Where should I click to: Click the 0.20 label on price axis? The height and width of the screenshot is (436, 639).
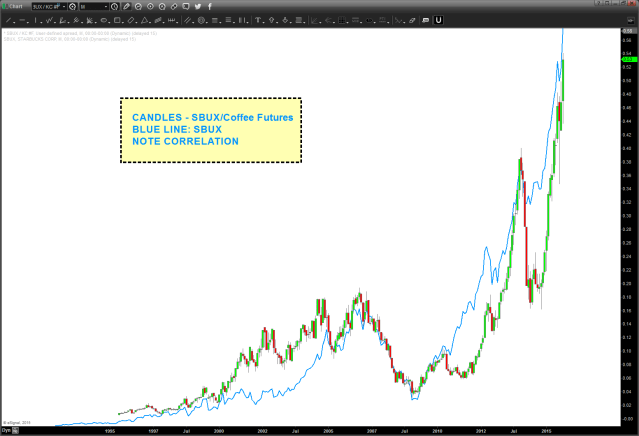tap(627, 283)
